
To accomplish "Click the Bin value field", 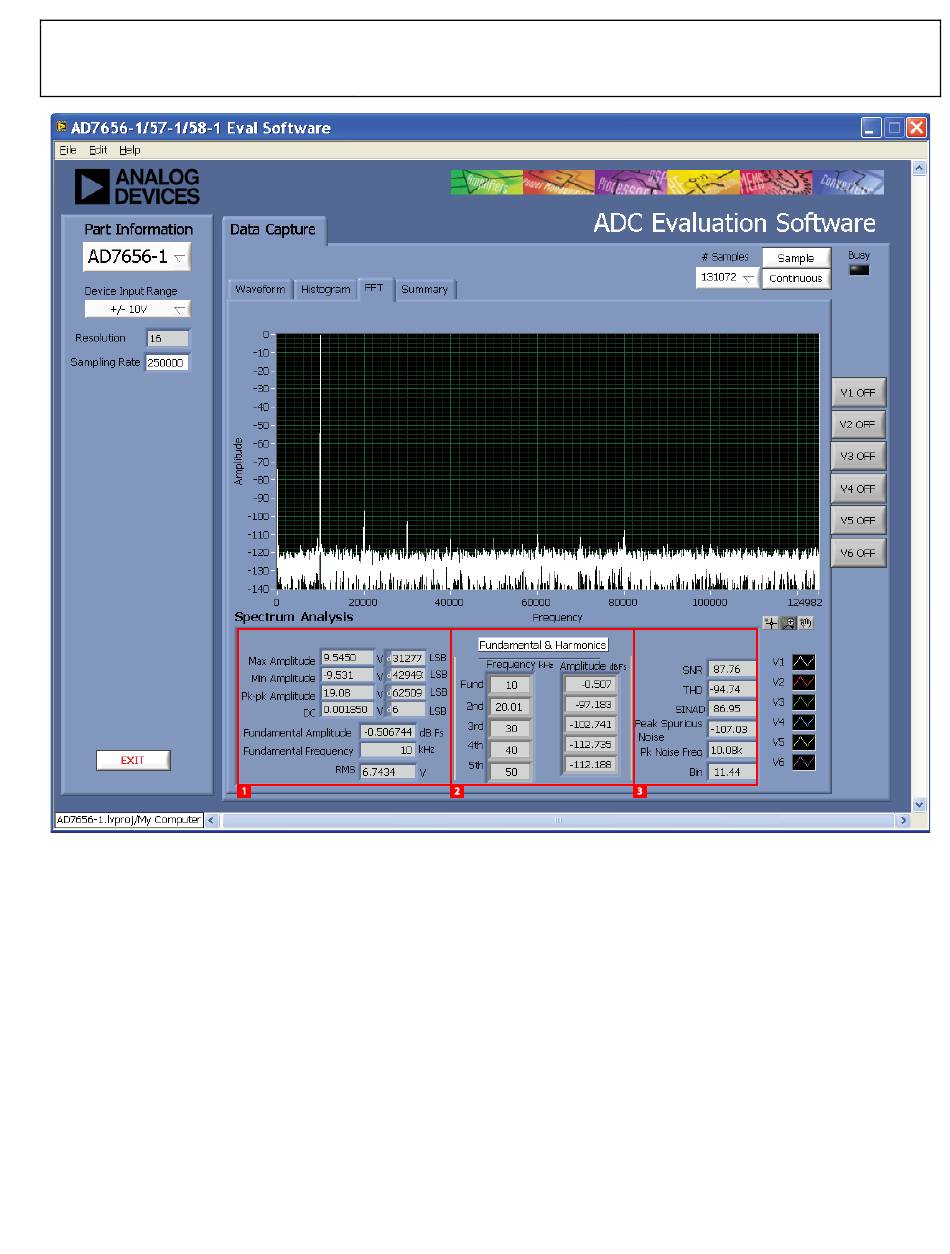I will (732, 772).
